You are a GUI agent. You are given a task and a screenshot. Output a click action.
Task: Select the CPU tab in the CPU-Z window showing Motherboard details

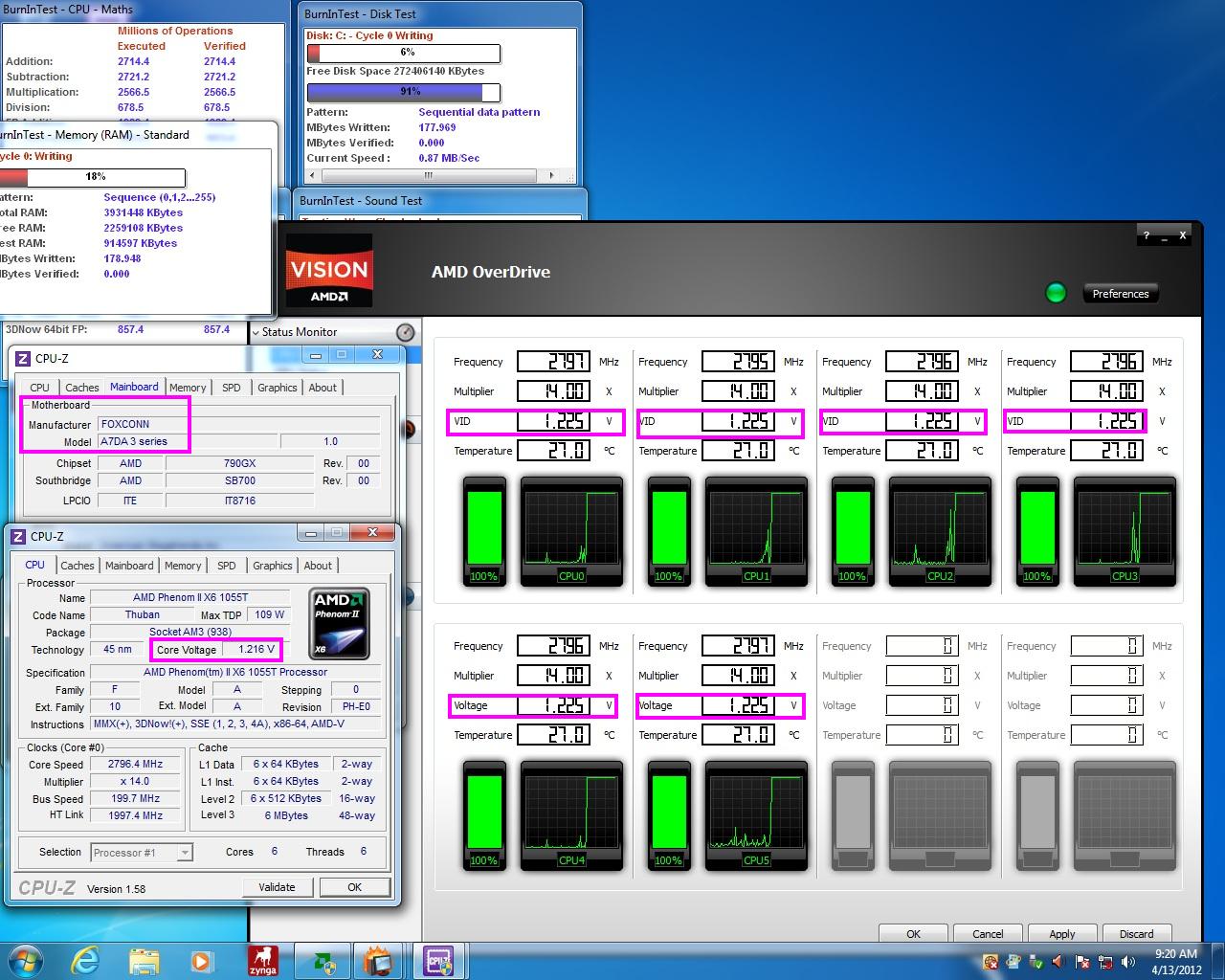(x=40, y=388)
